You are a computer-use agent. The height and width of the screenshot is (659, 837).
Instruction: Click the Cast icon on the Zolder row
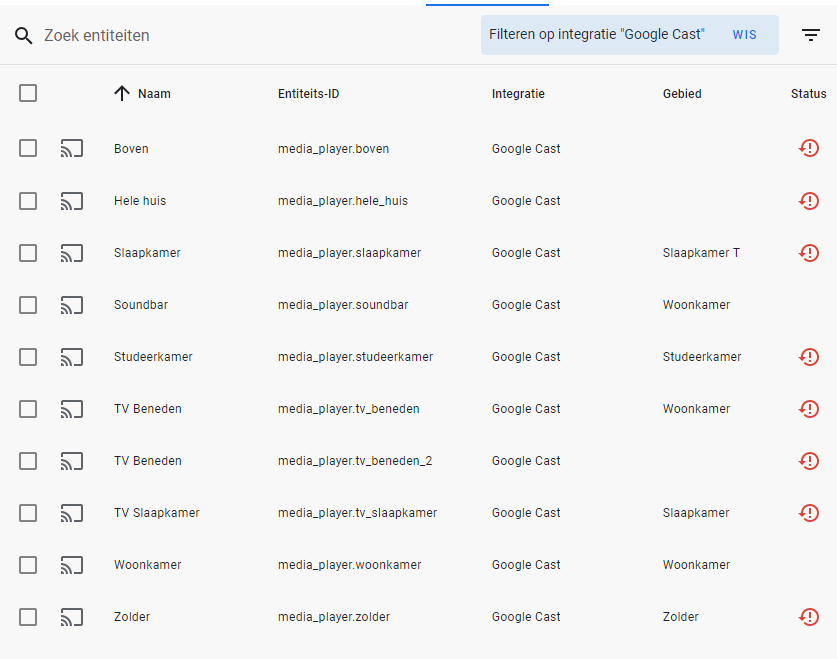tap(71, 617)
